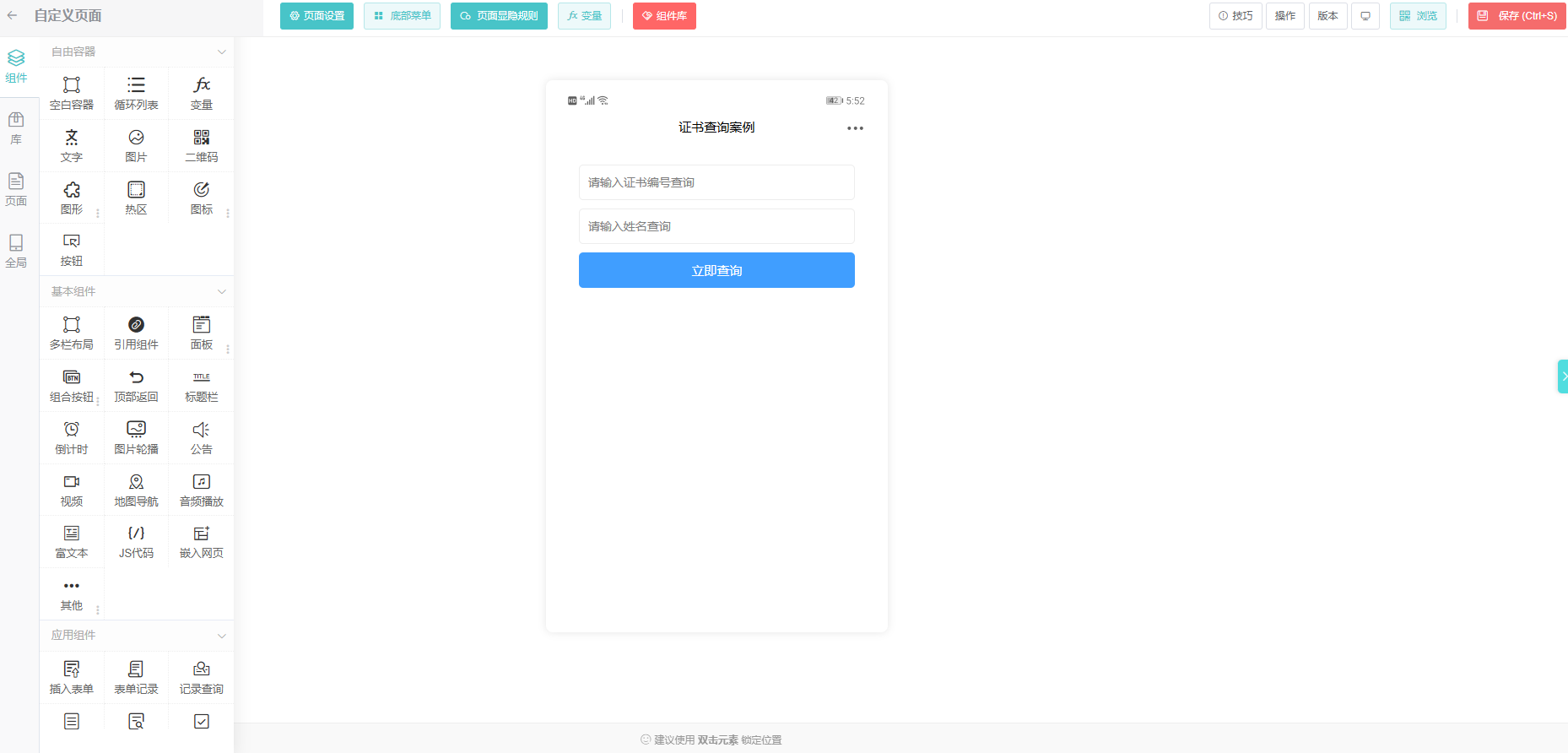Open 页面设置 page settings
Image resolution: width=1568 pixels, height=753 pixels.
[x=316, y=16]
